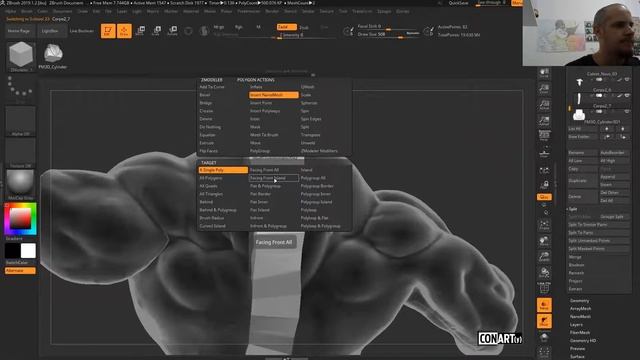
Task: Click the lock camera icon
Action: click(x=544, y=184)
